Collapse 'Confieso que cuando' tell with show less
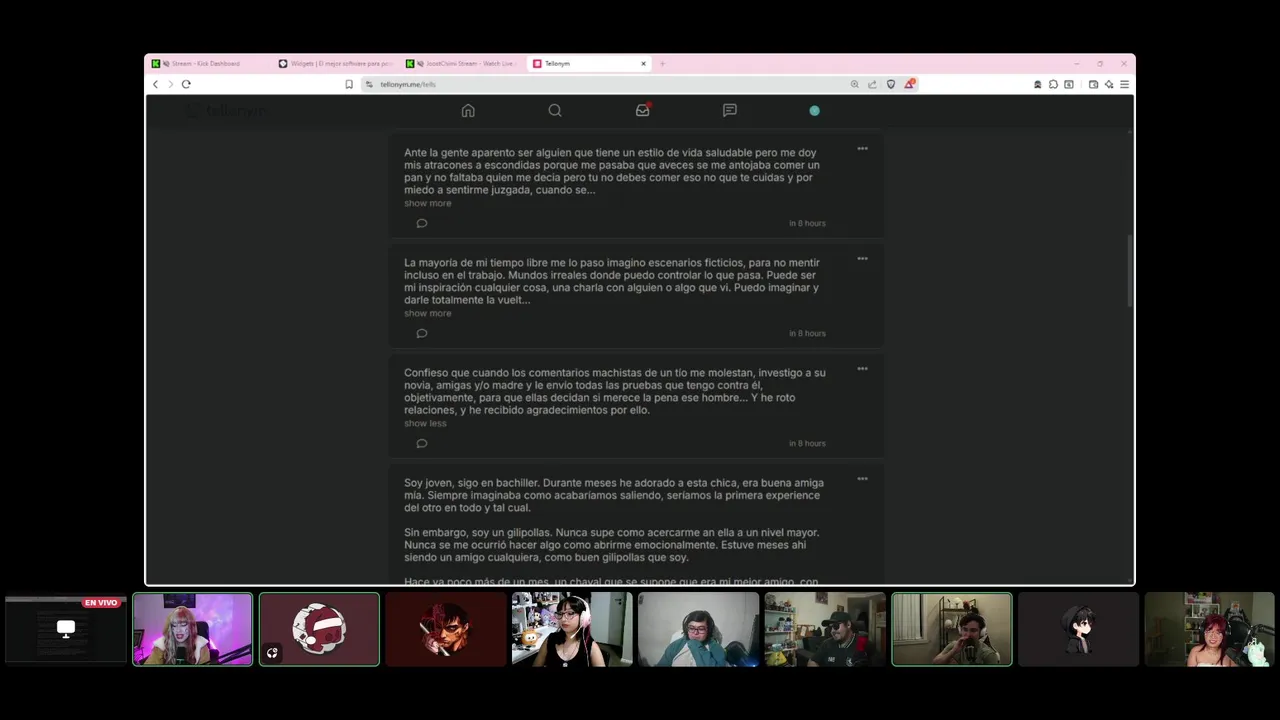This screenshot has width=1280, height=720. 425,423
